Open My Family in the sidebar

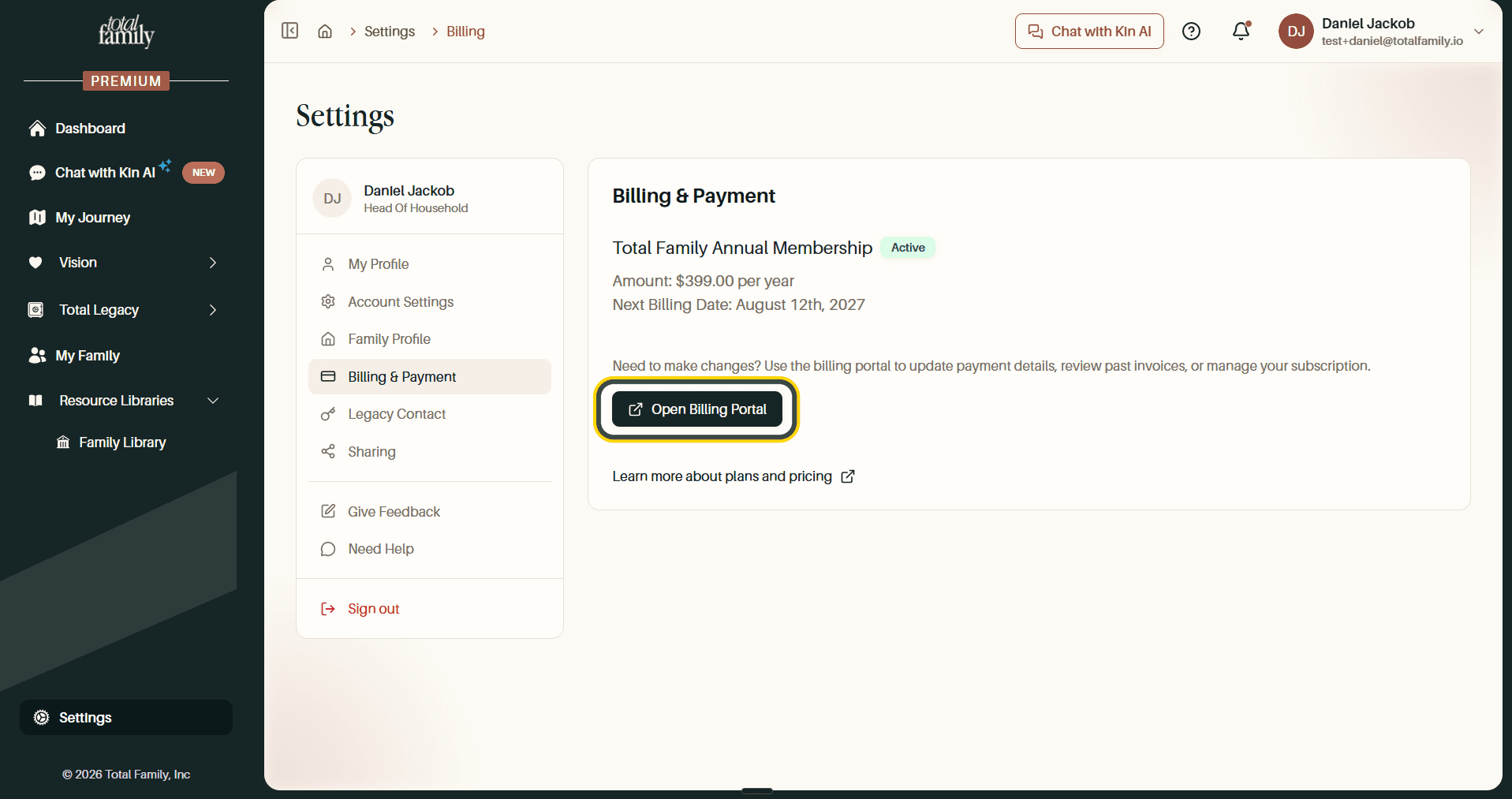click(88, 356)
